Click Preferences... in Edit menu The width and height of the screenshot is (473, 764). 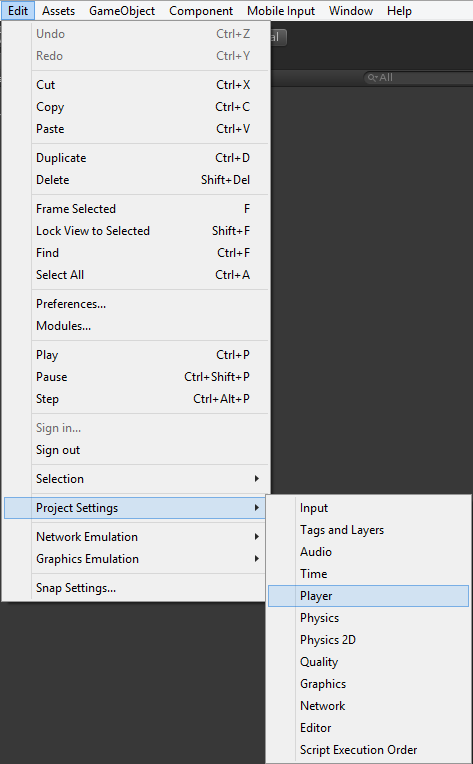pos(135,304)
